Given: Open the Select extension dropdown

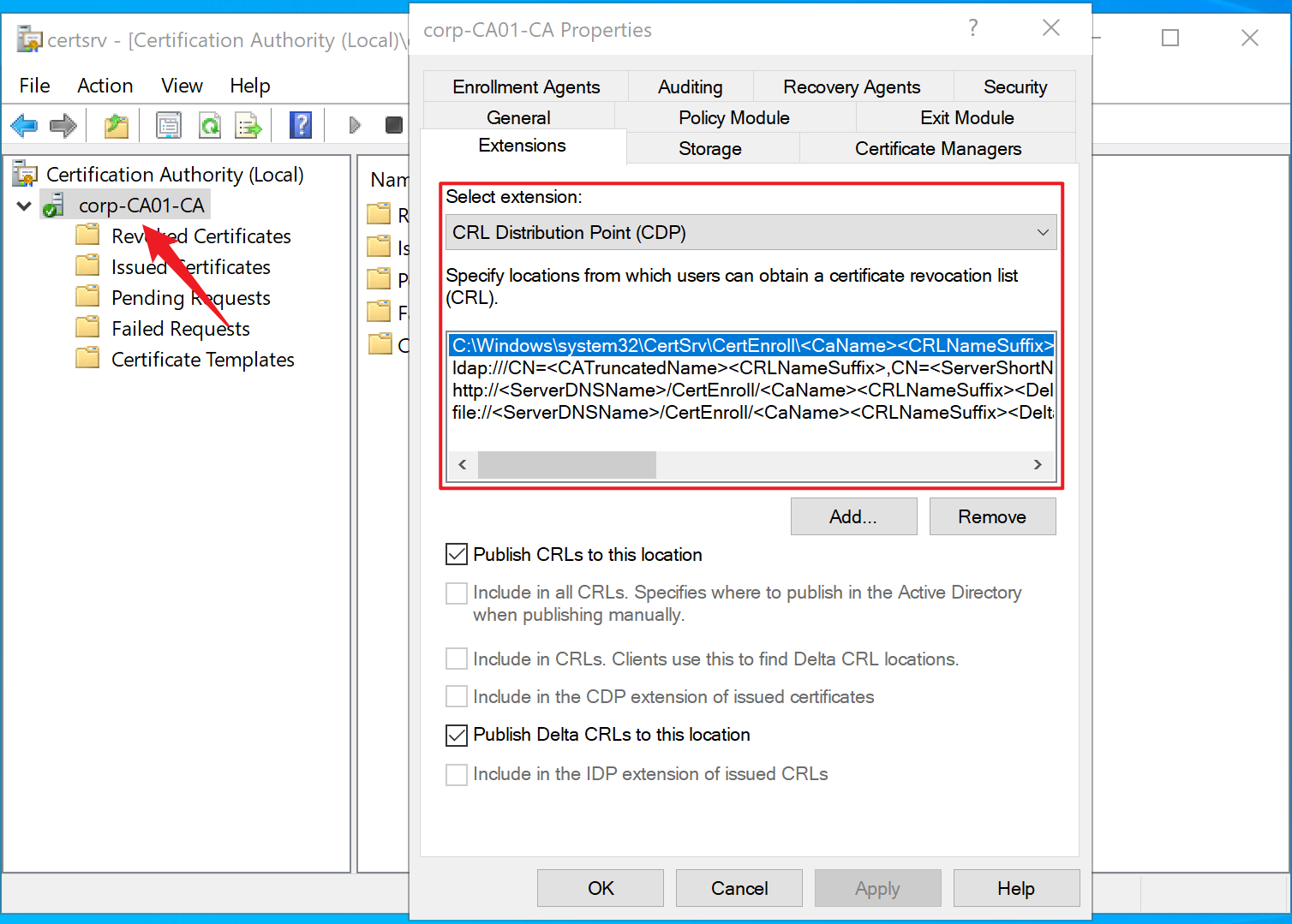Looking at the screenshot, I should click(751, 232).
